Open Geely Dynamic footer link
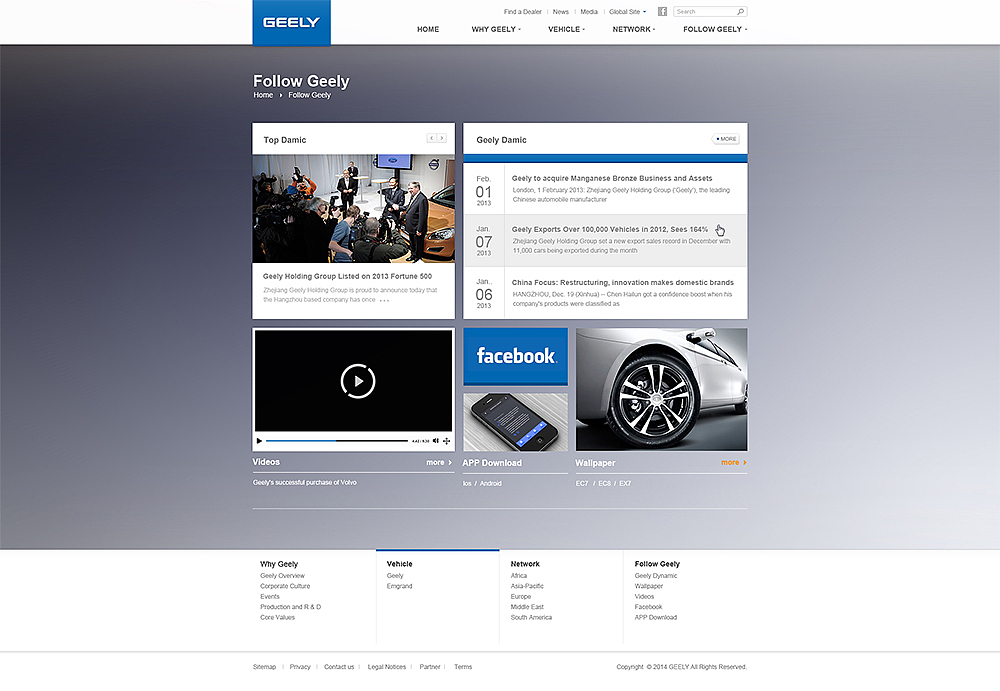This screenshot has width=1000, height=691. click(656, 576)
